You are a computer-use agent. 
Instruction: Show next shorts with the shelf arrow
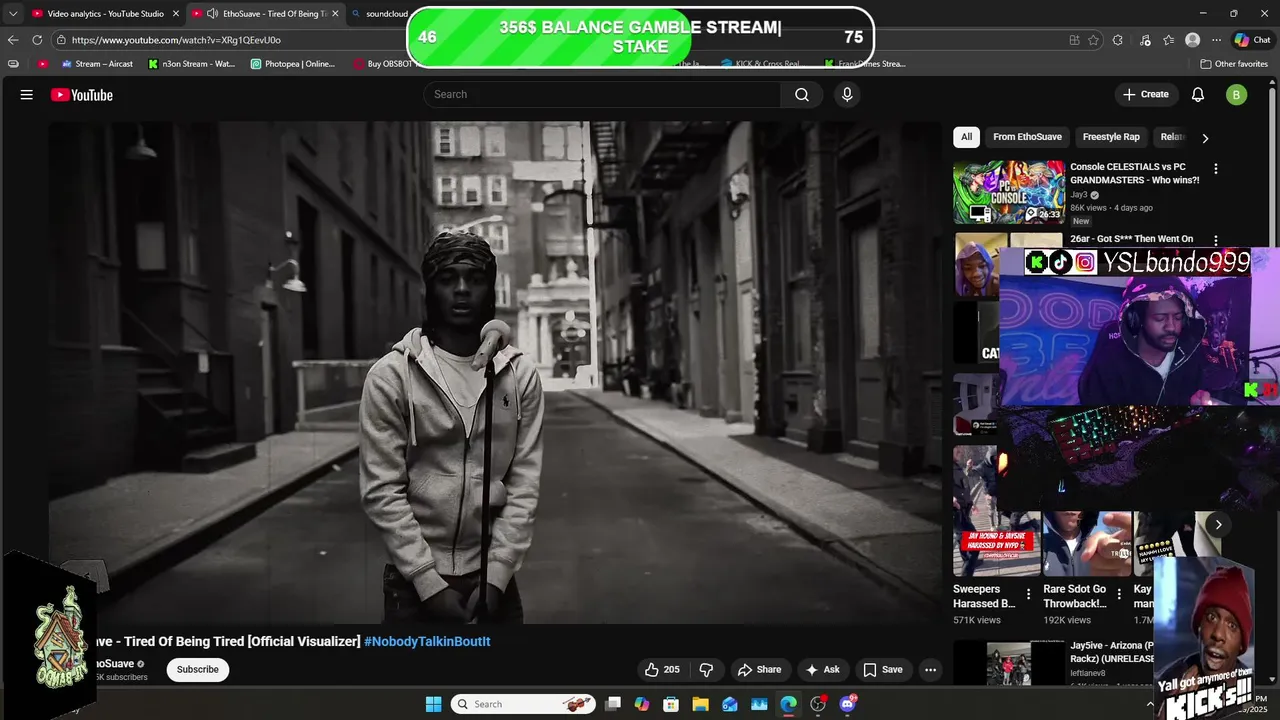1218,524
